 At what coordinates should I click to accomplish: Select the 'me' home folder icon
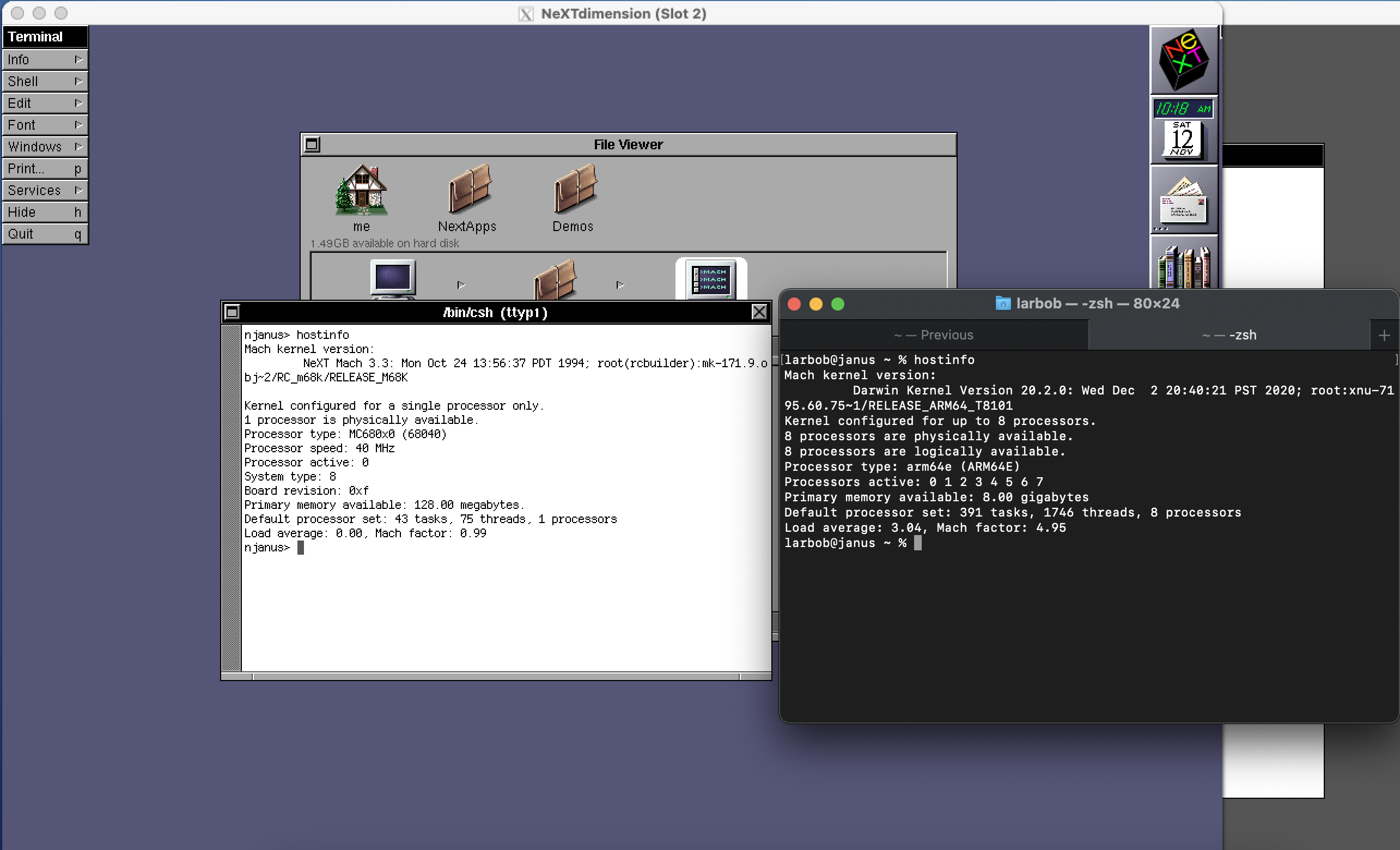point(361,191)
